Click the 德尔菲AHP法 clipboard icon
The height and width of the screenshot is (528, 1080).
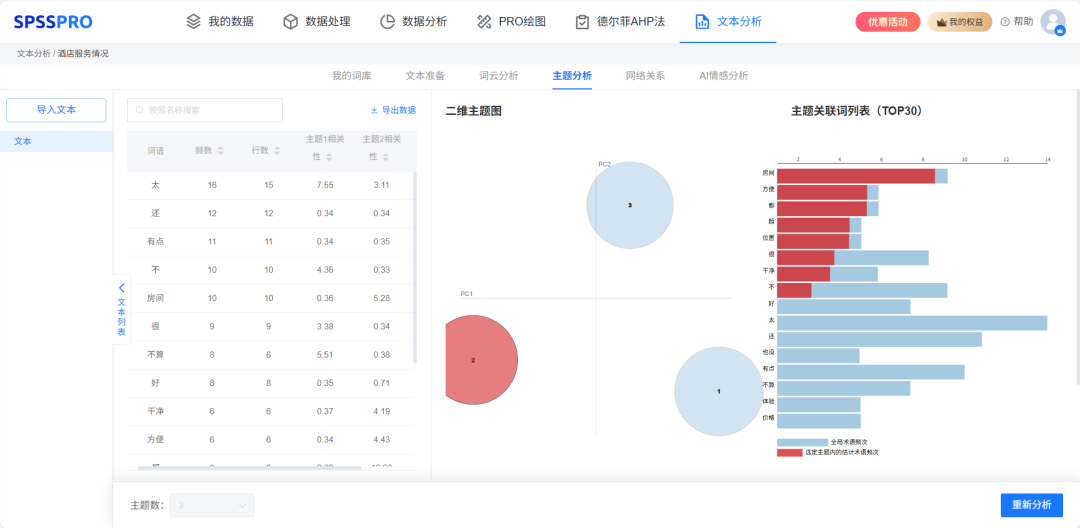click(582, 22)
